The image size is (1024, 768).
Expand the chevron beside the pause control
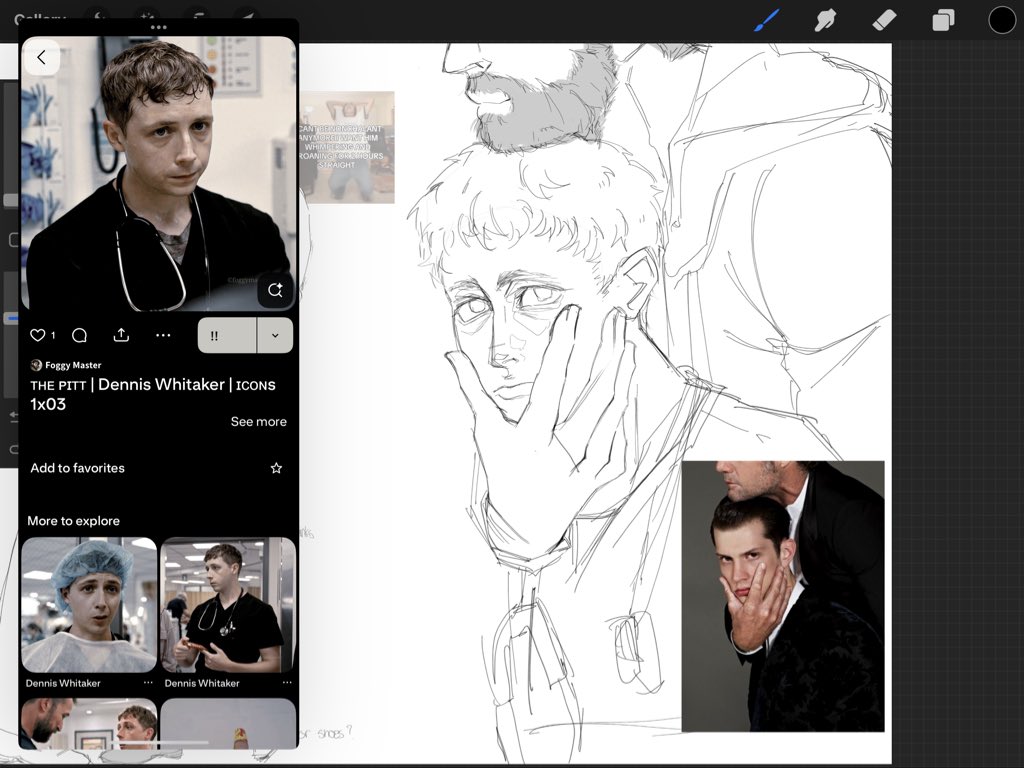coord(274,335)
